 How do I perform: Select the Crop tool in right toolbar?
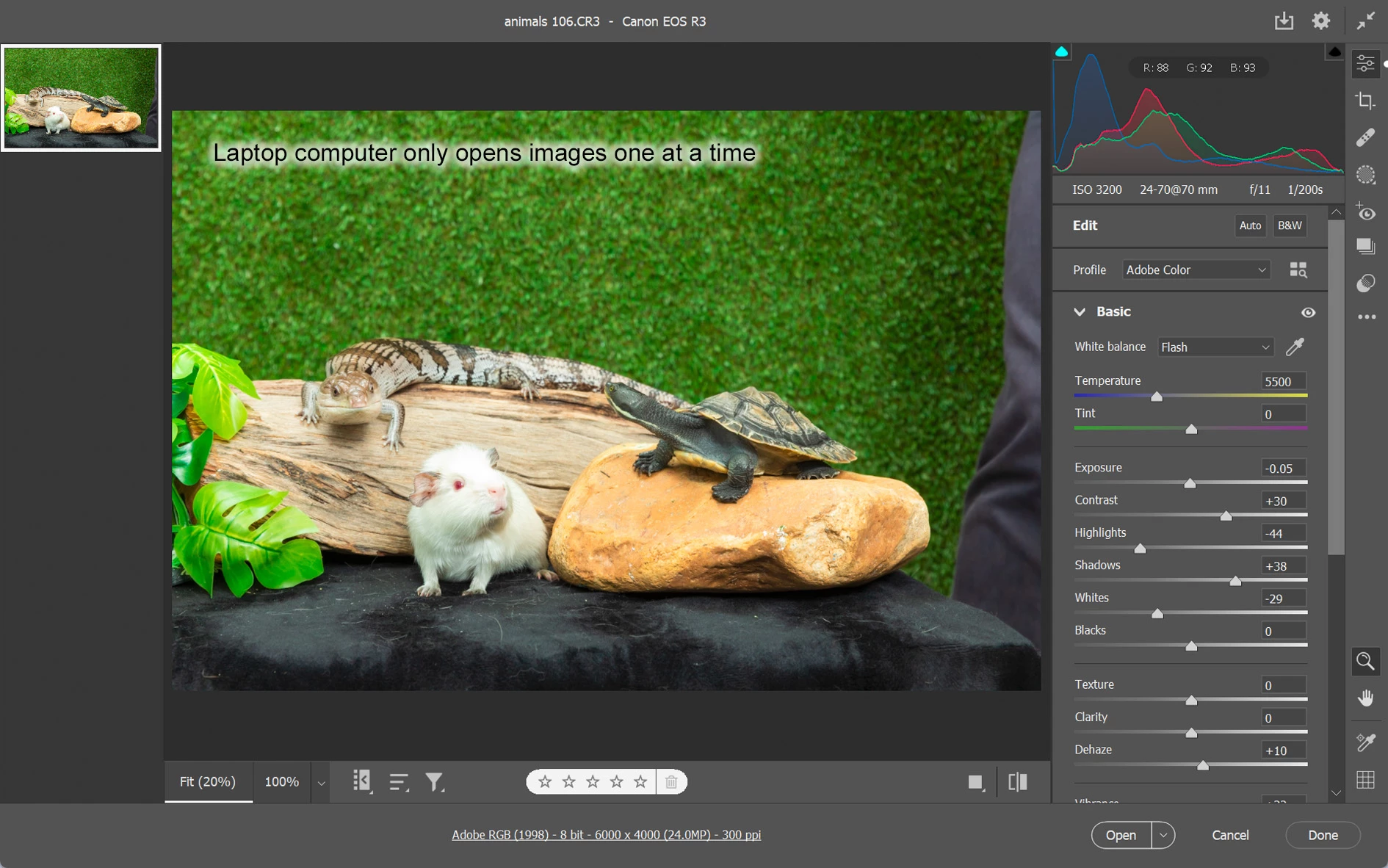(1365, 101)
